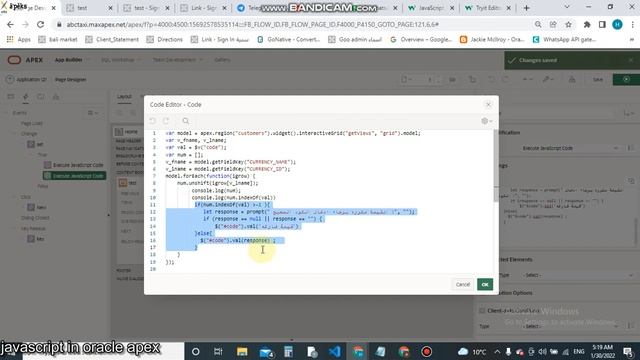Viewport: 640px width, 360px height.
Task: Open Shared Components icon in toolbar
Action: coord(572,80)
